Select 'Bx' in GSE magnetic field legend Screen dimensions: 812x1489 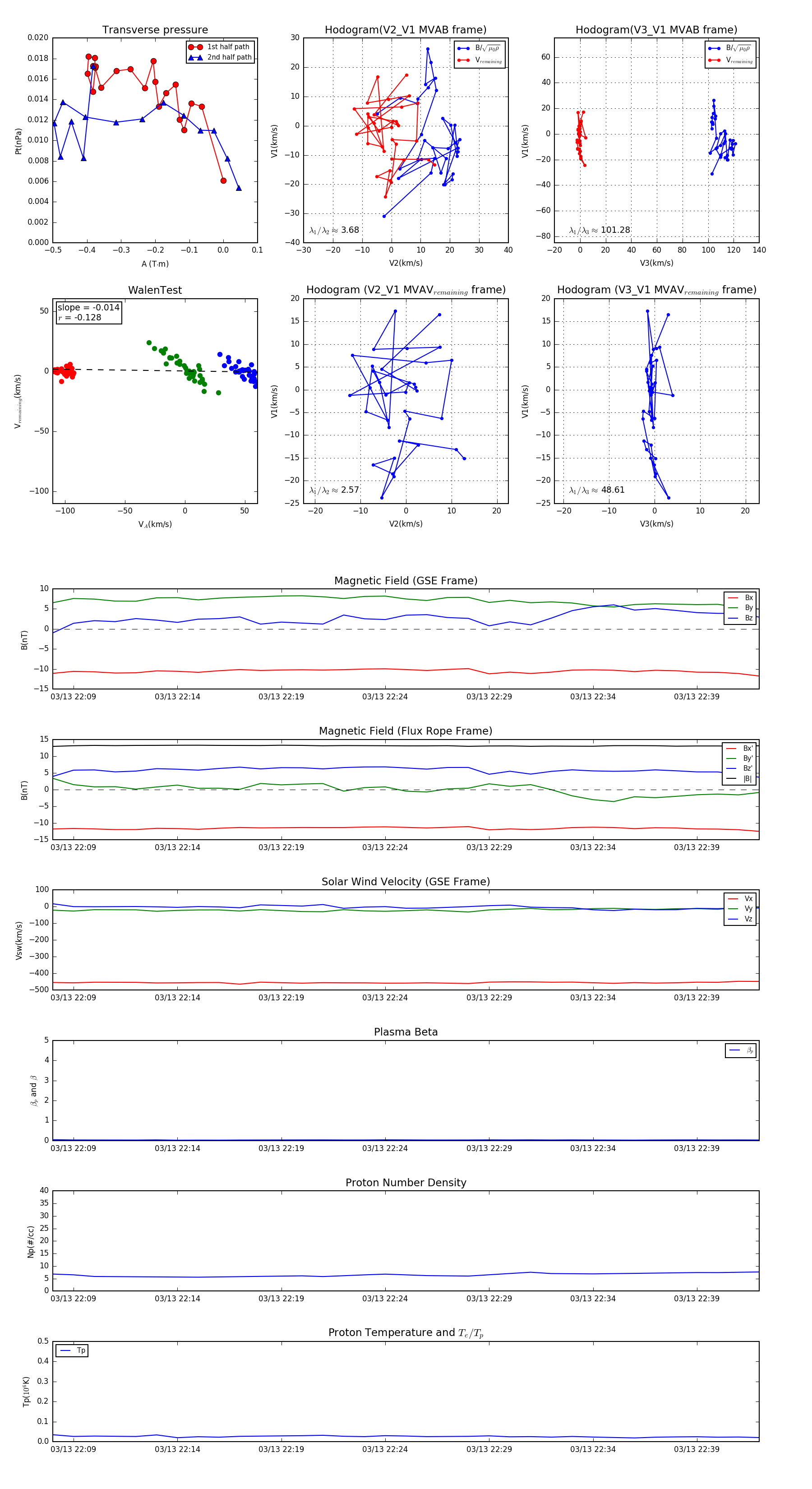coord(740,598)
